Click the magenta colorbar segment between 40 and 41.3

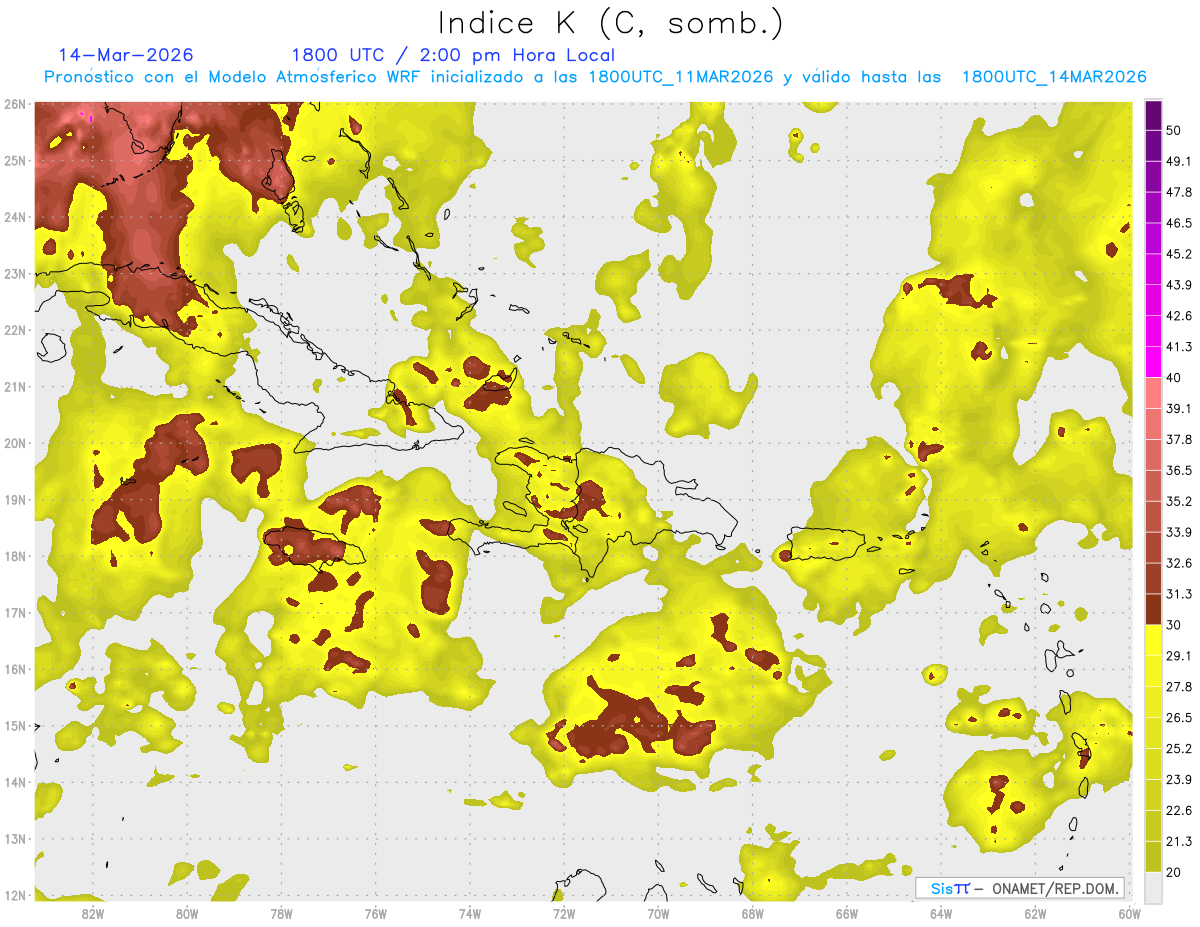click(x=1153, y=362)
